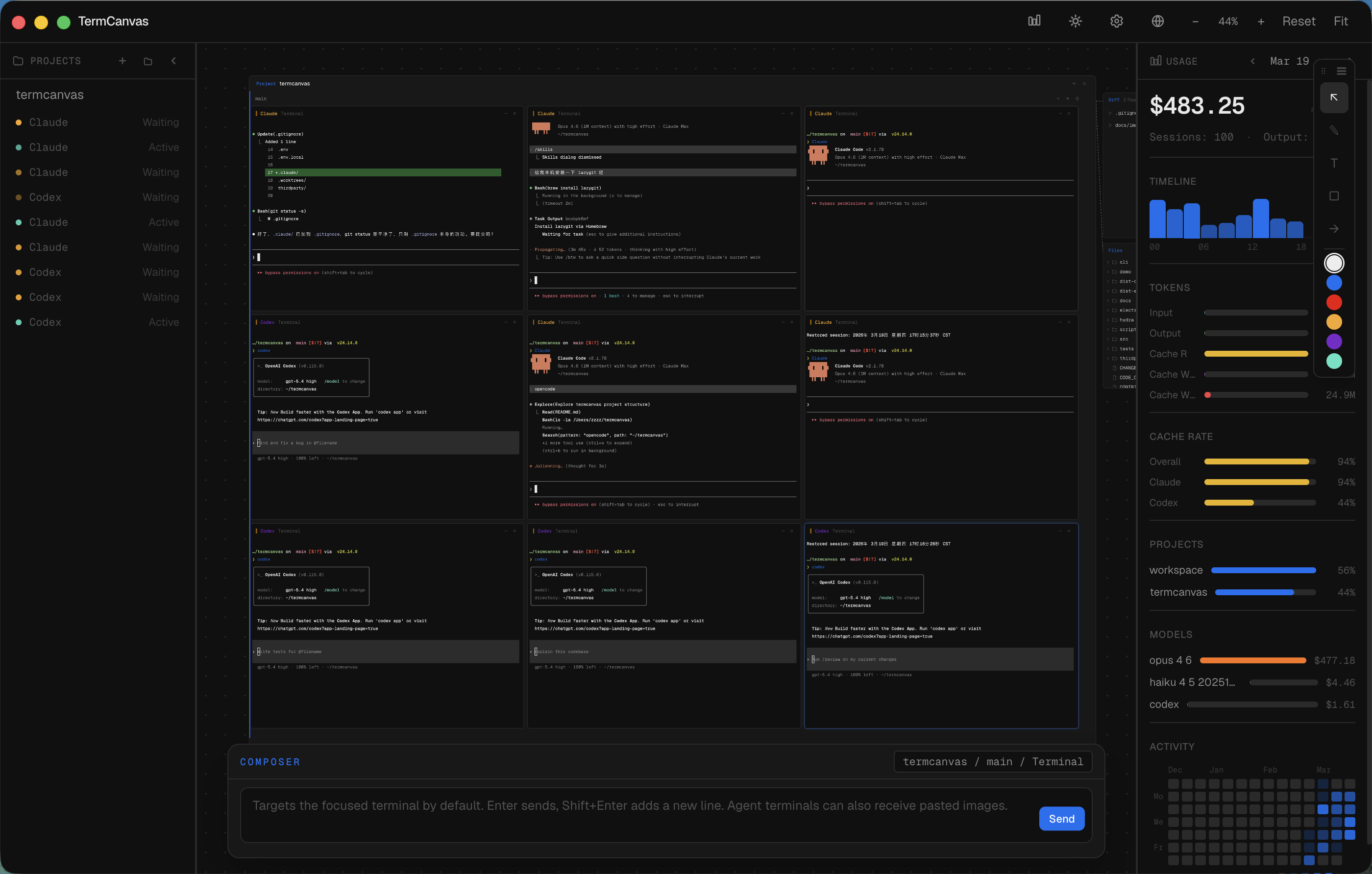Select the pencil annotation tool
Image resolution: width=1372 pixels, height=874 pixels.
tap(1334, 129)
